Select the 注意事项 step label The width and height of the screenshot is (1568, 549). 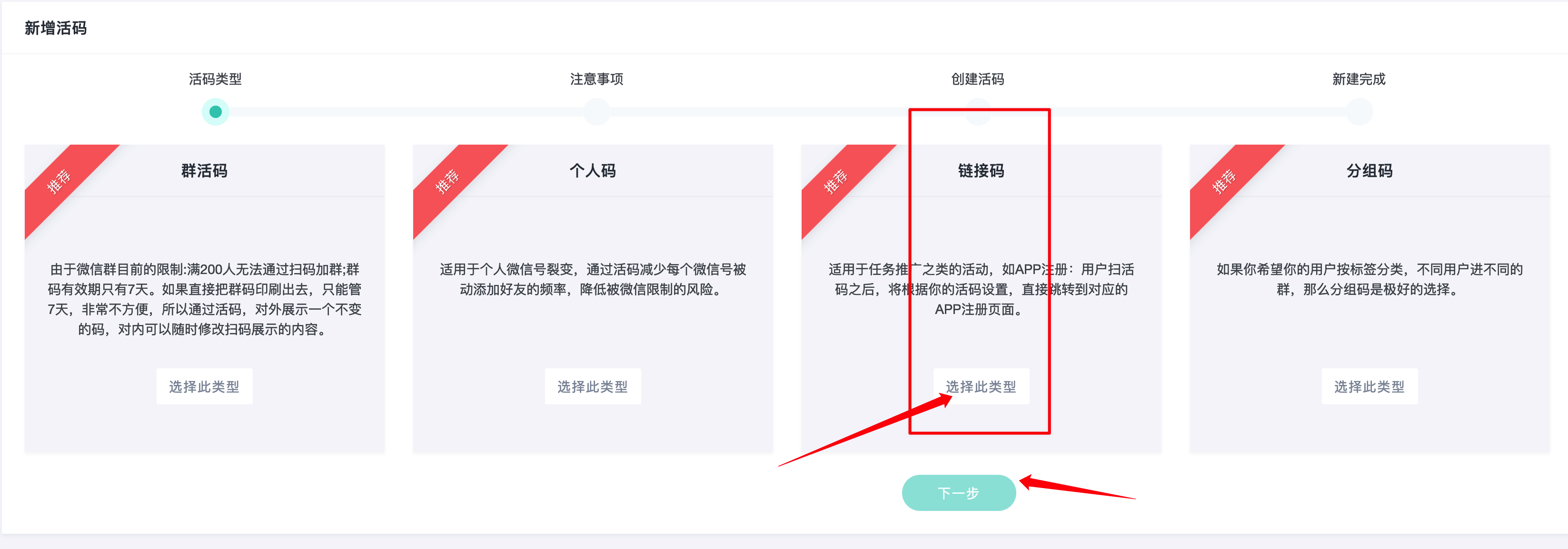(596, 79)
